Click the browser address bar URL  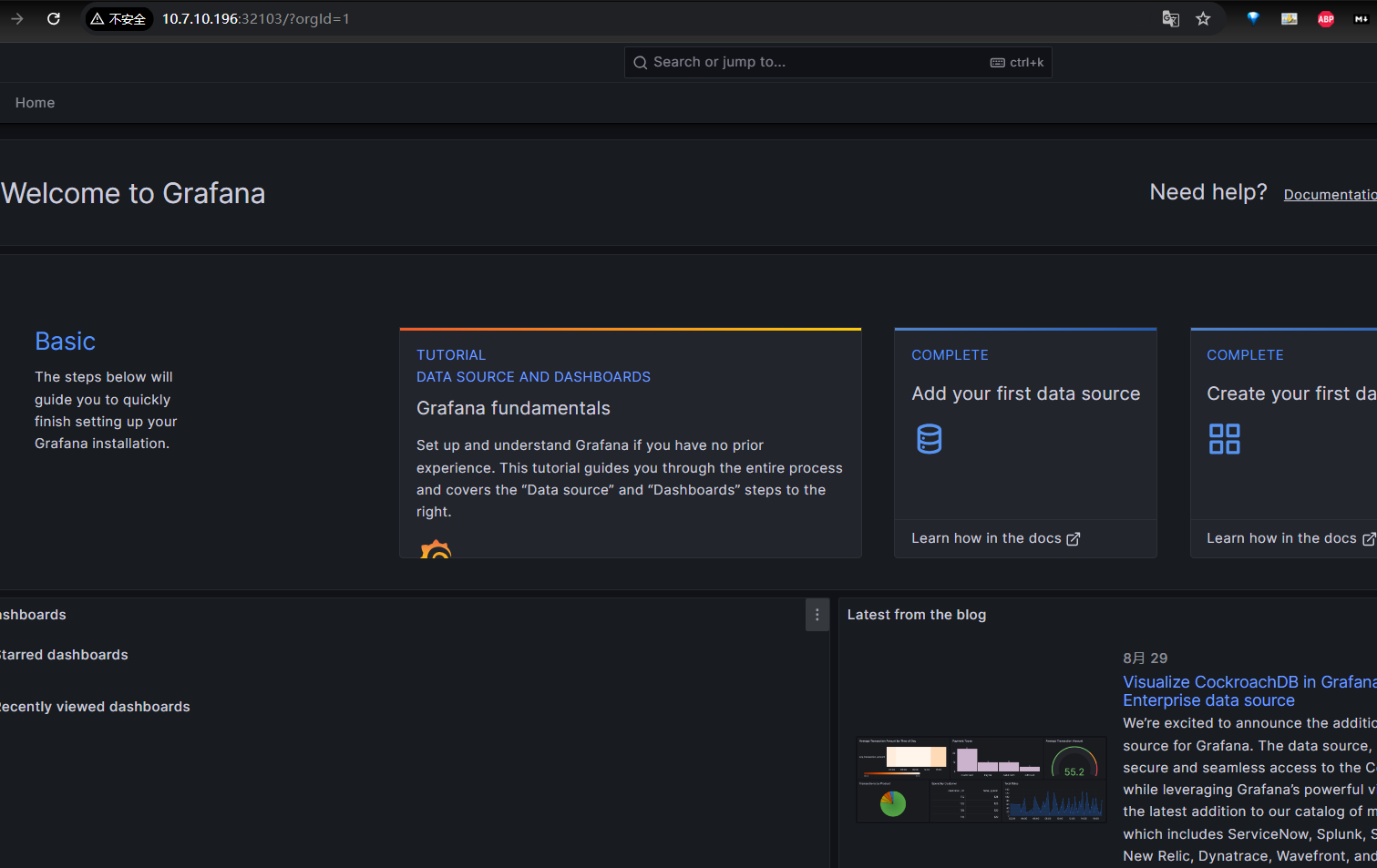pyautogui.click(x=255, y=19)
